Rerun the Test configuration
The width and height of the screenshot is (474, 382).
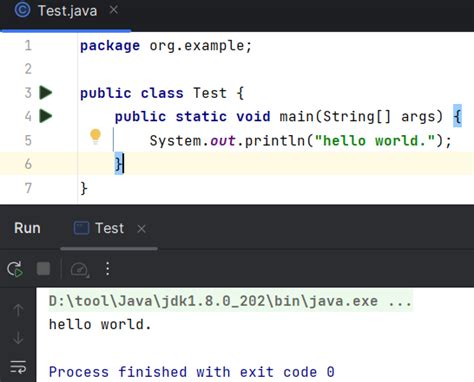pyautogui.click(x=15, y=269)
